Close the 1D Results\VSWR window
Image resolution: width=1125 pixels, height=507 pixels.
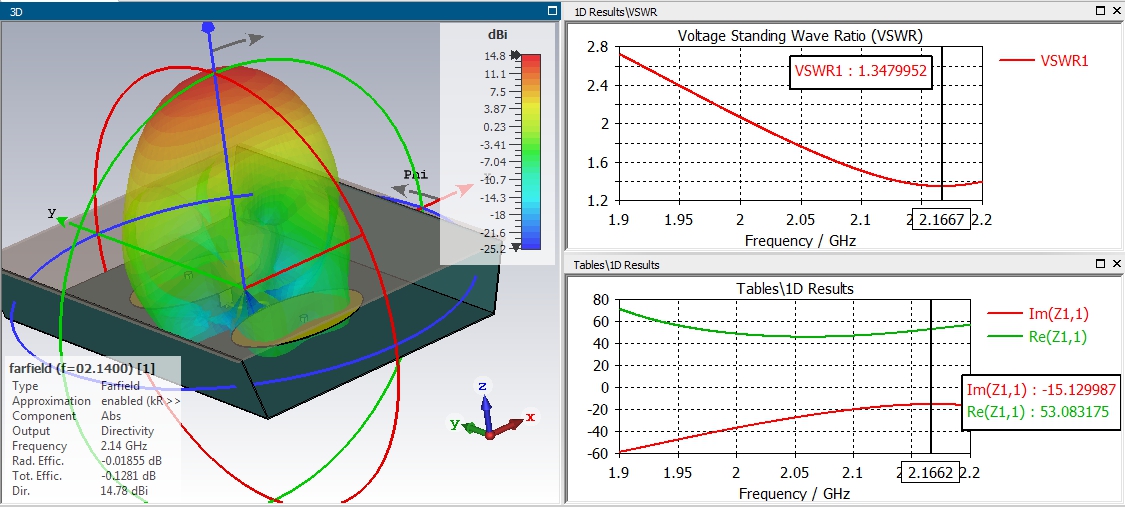click(x=1116, y=11)
